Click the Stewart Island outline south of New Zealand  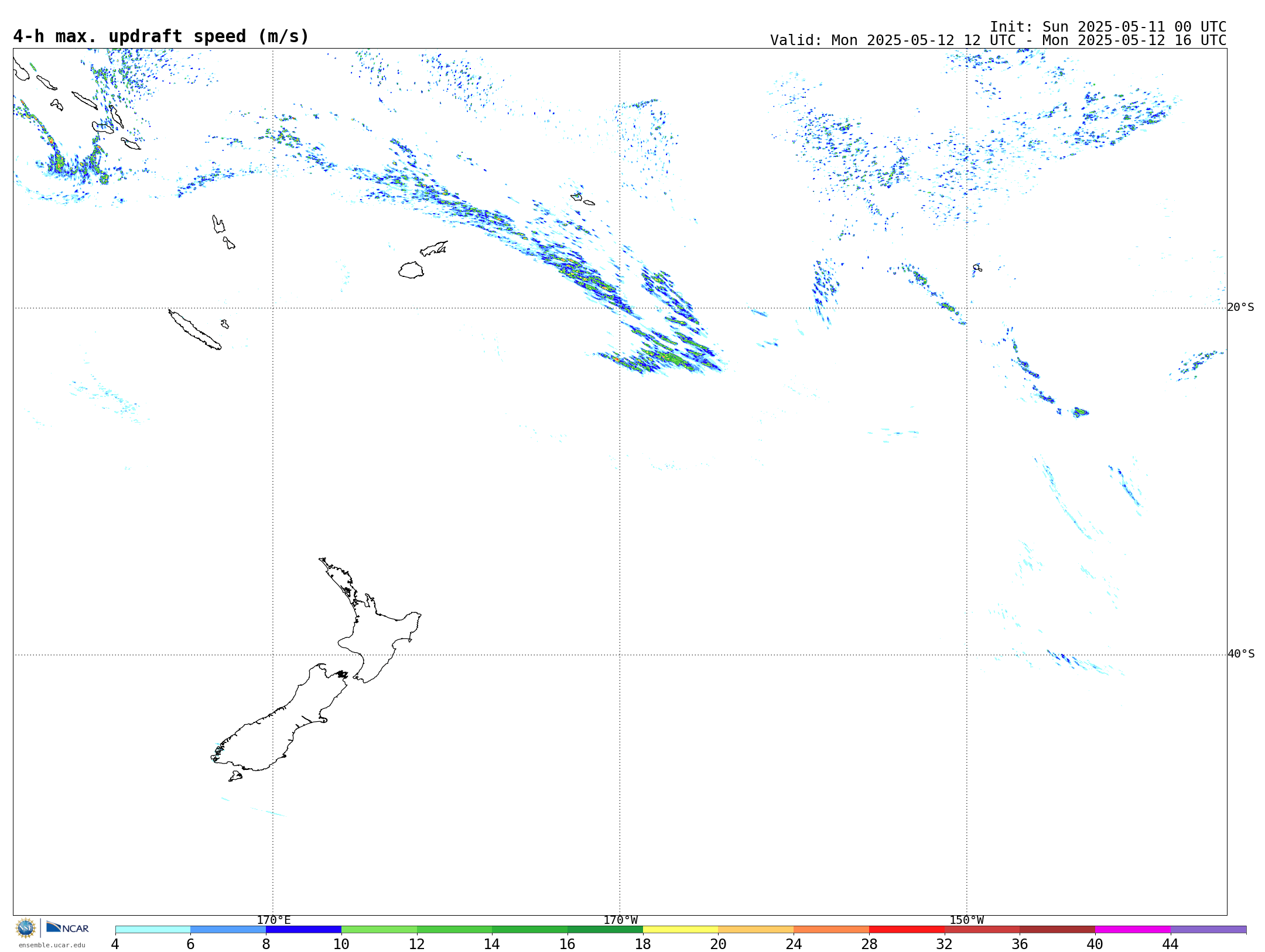click(235, 776)
